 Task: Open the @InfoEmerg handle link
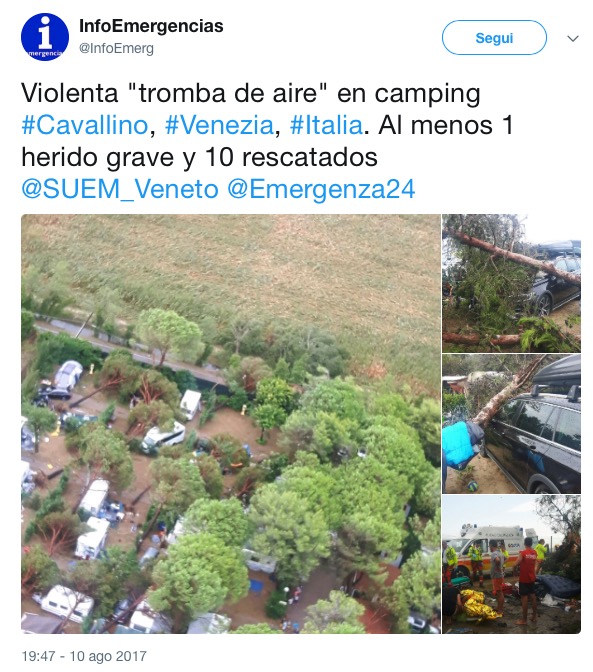click(116, 48)
